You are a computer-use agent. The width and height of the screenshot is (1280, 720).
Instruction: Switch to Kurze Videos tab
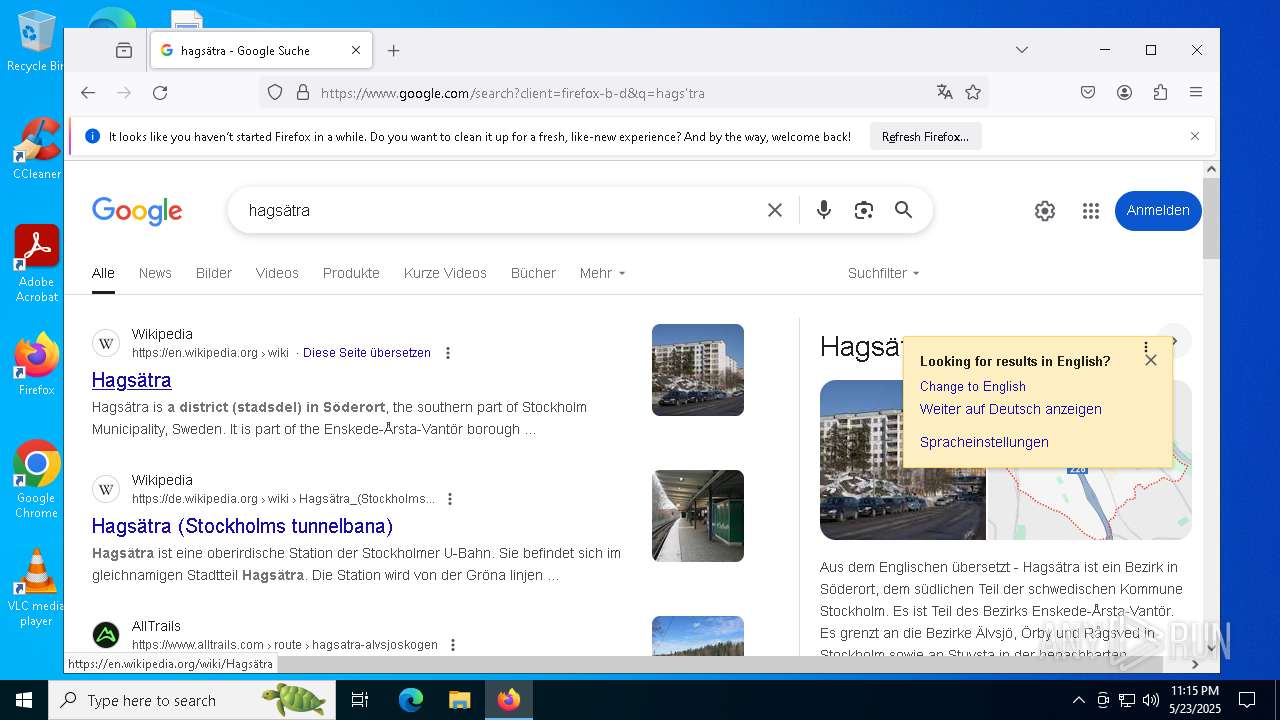coord(445,273)
